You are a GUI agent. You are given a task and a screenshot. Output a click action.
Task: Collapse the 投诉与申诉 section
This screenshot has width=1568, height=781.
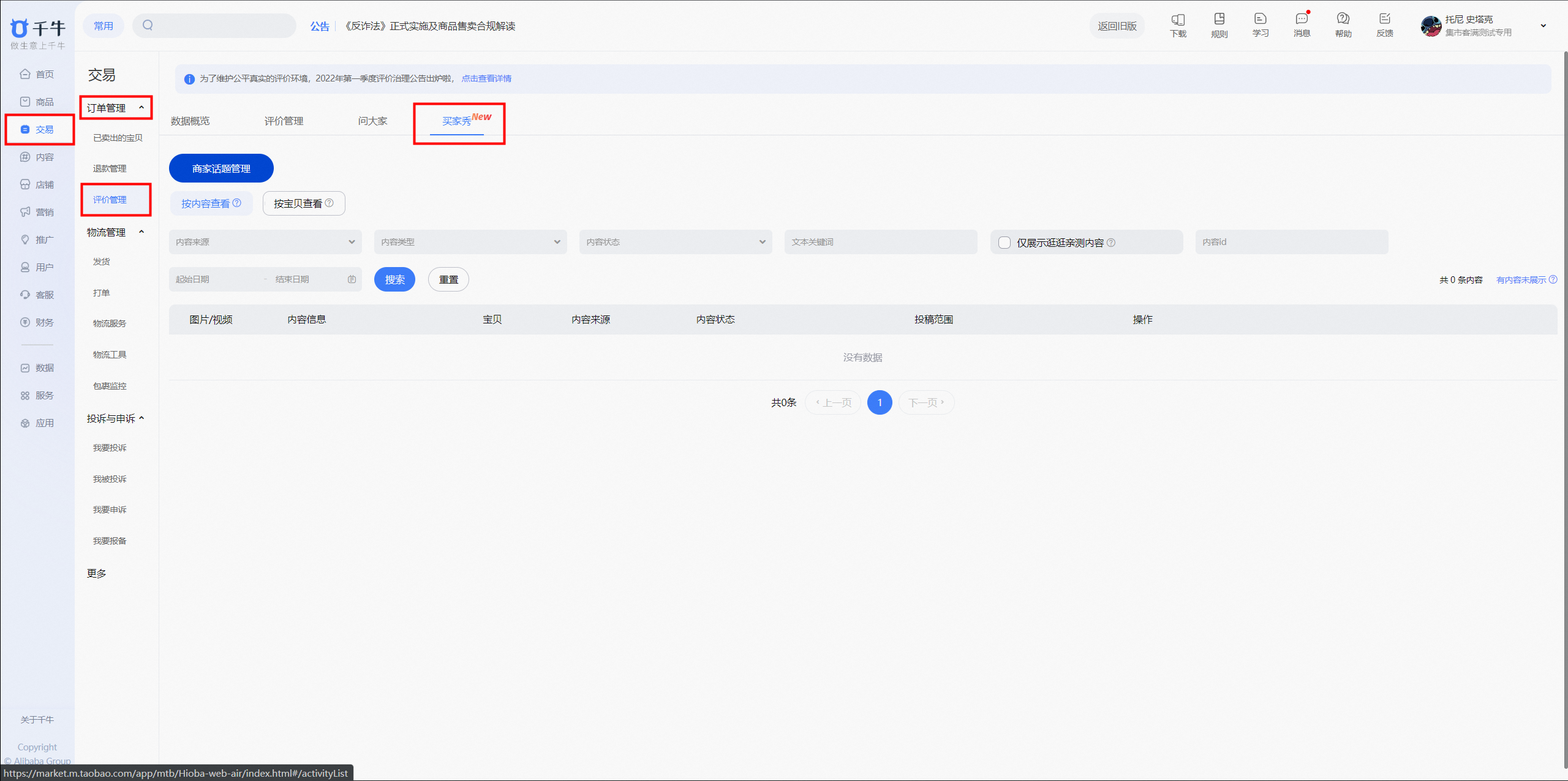(x=141, y=418)
